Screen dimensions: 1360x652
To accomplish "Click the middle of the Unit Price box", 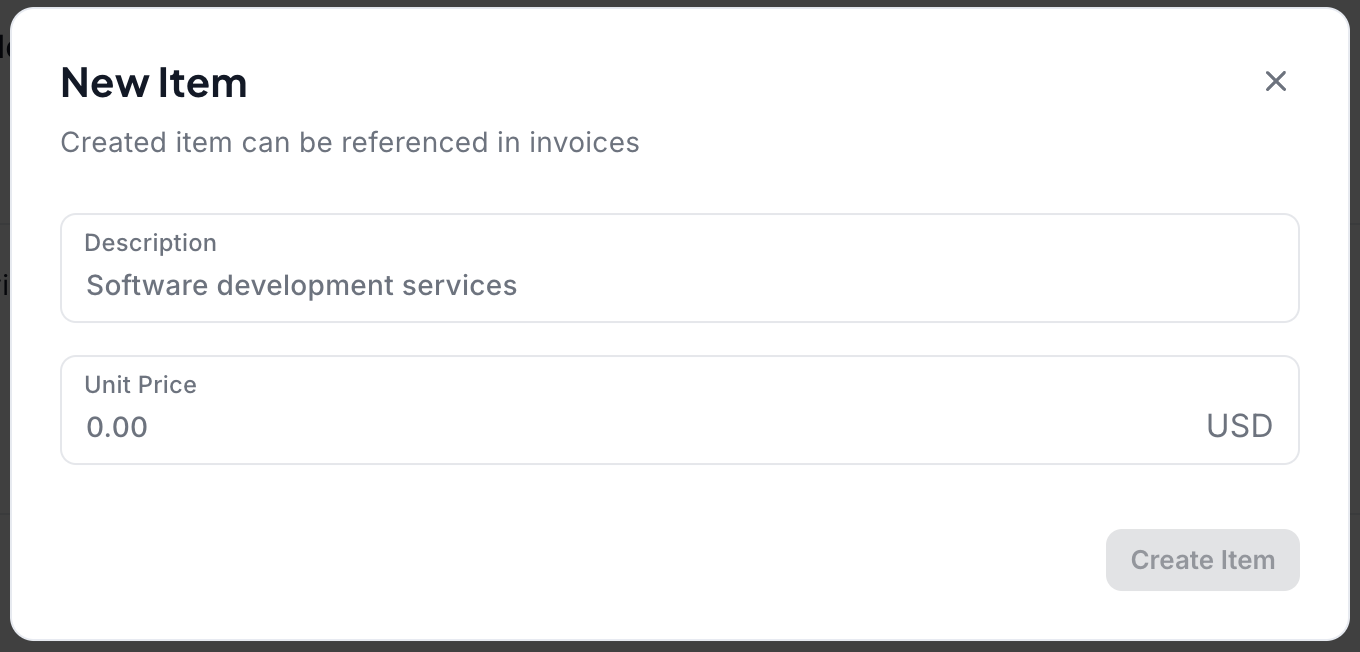I will [x=680, y=410].
